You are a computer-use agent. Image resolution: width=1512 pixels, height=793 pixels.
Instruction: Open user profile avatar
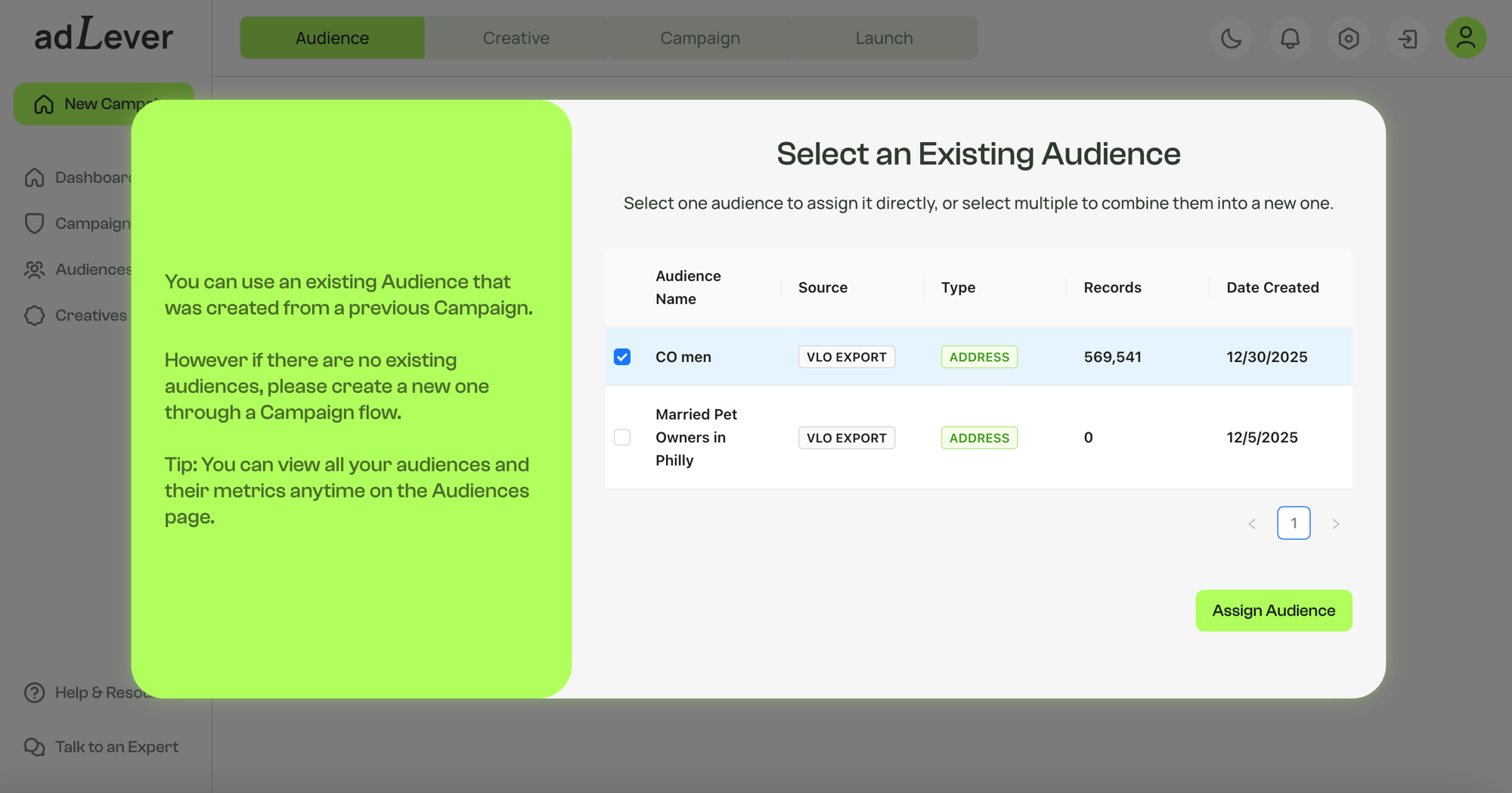pos(1465,38)
